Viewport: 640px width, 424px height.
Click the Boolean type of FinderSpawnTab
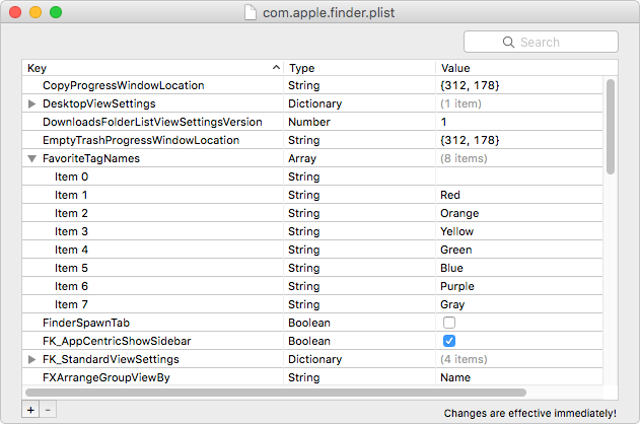coord(309,323)
